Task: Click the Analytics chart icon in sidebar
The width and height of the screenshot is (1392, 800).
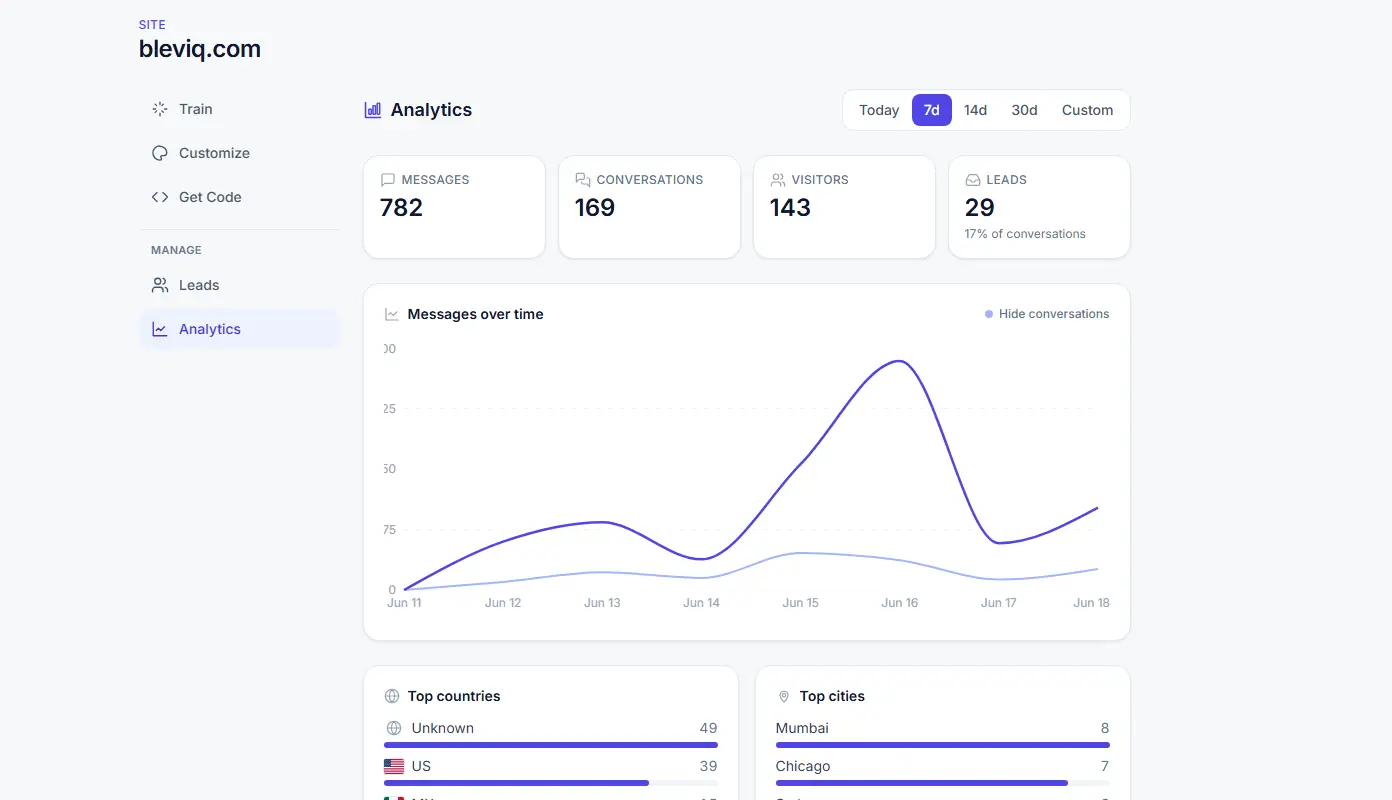Action: point(160,329)
